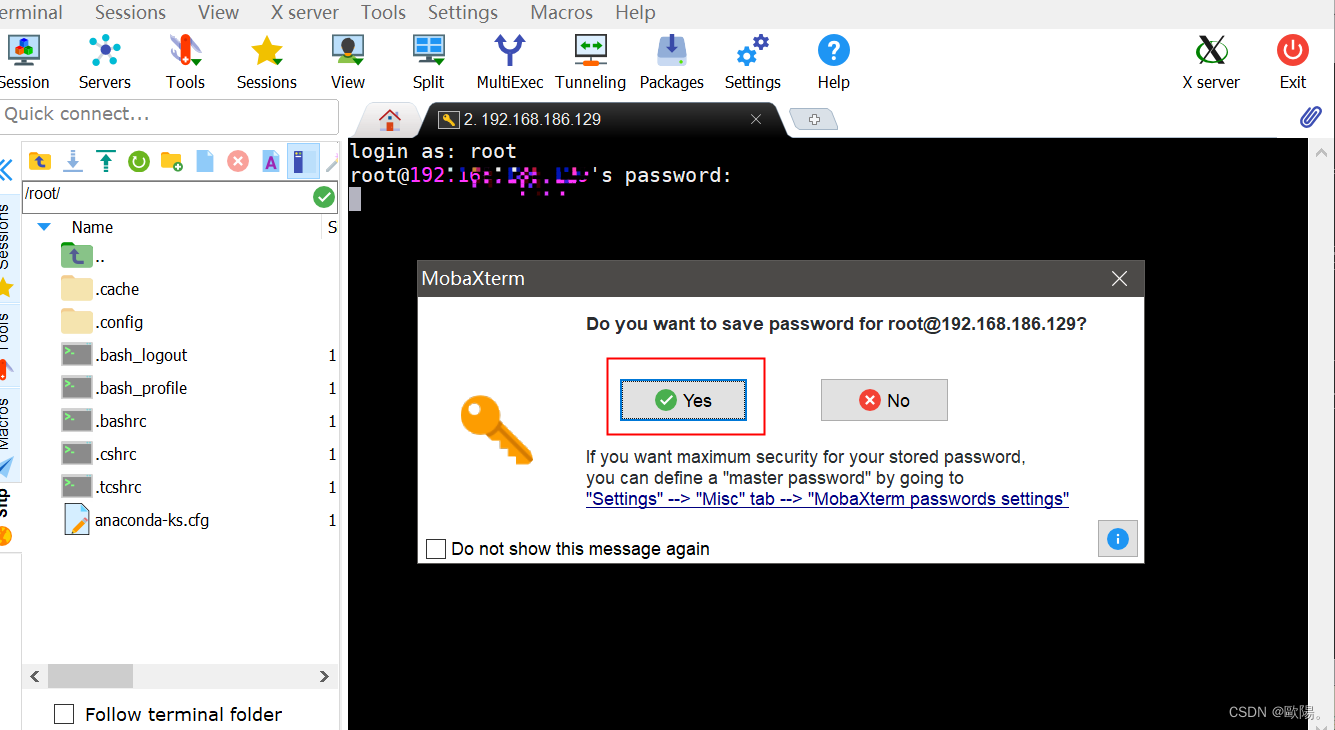Create a new folder in SFTP panel

pyautogui.click(x=172, y=160)
